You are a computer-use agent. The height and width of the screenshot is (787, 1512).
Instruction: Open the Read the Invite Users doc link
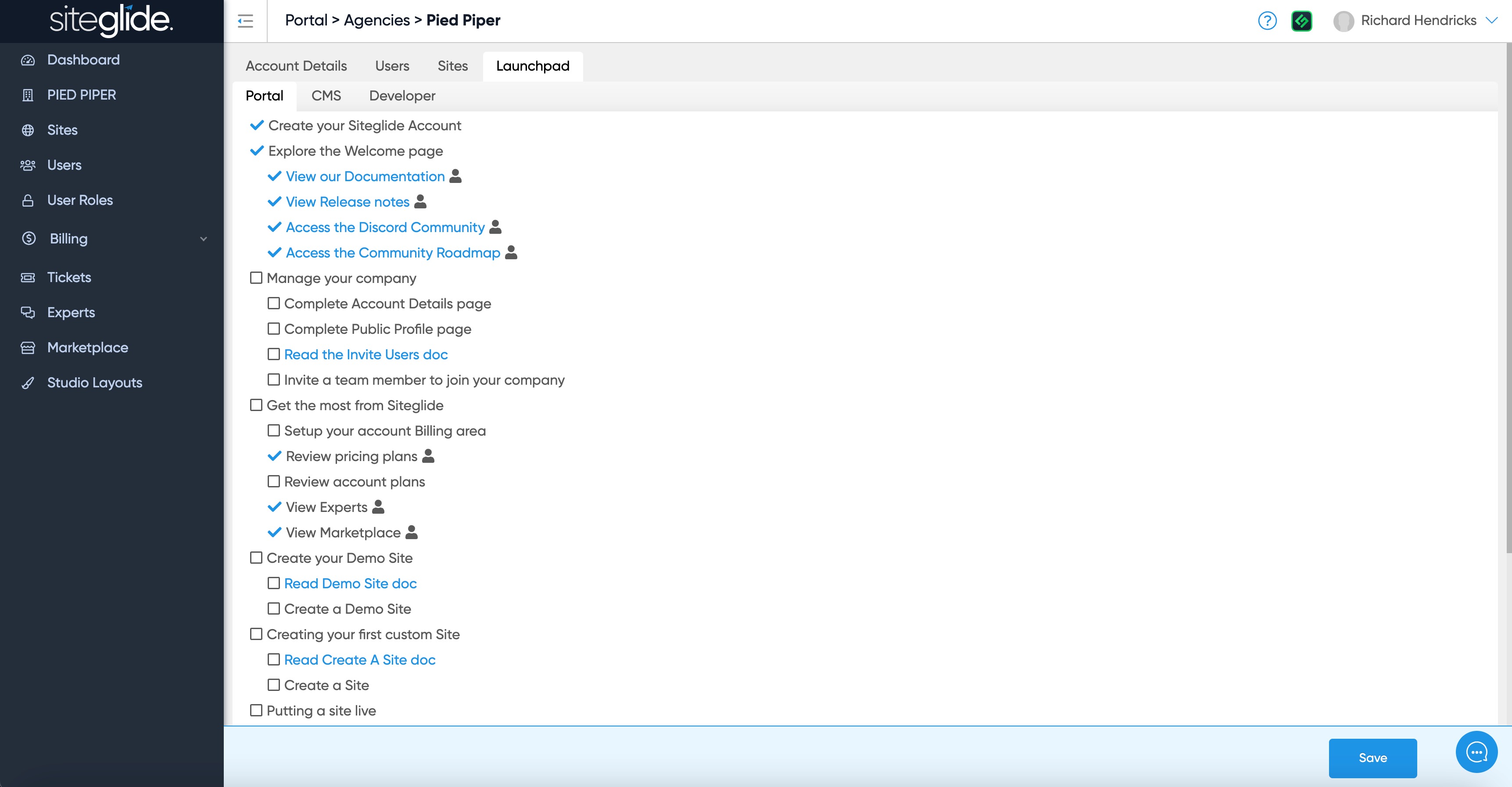(365, 354)
